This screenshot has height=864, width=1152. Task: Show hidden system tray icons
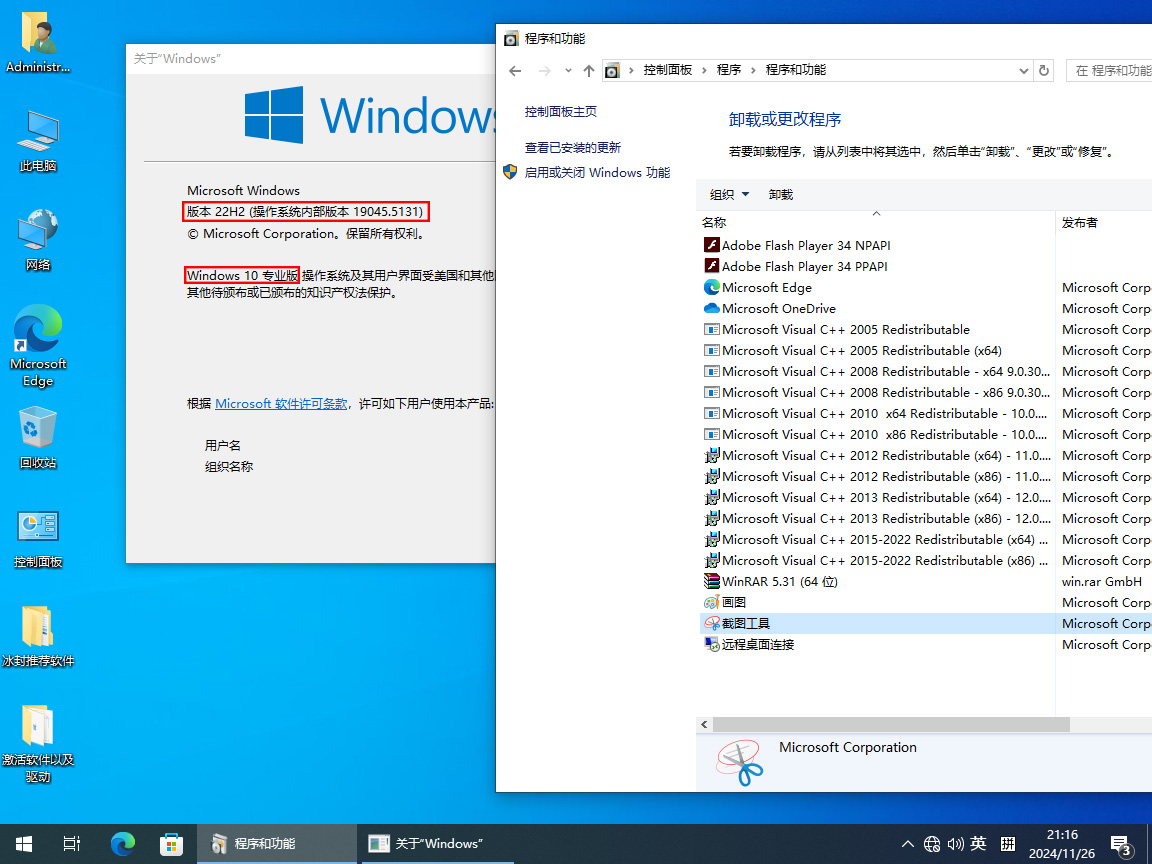tap(908, 843)
